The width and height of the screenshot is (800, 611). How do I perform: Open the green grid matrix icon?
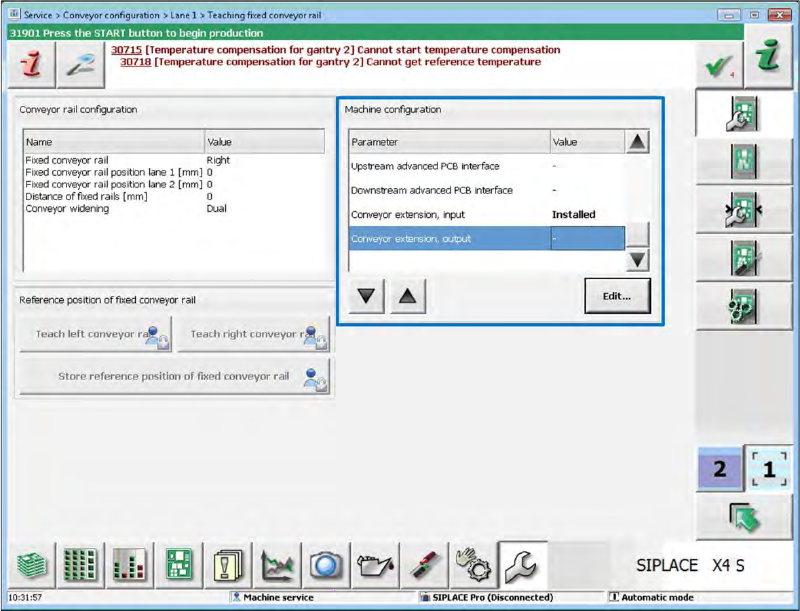pos(80,565)
